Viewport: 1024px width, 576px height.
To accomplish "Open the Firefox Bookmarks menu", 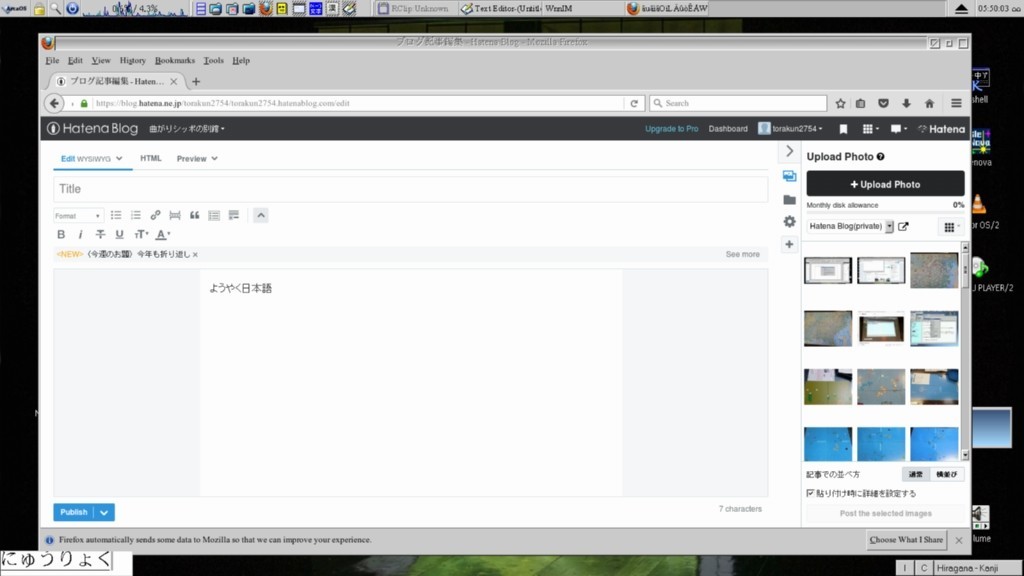I will 174,61.
